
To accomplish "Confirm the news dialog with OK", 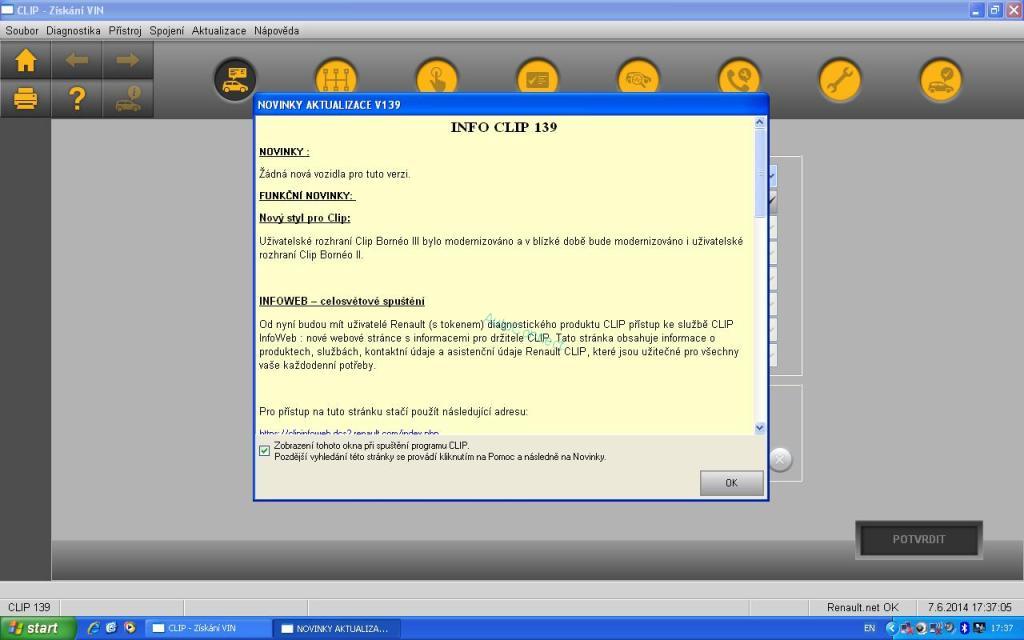I will tap(731, 483).
